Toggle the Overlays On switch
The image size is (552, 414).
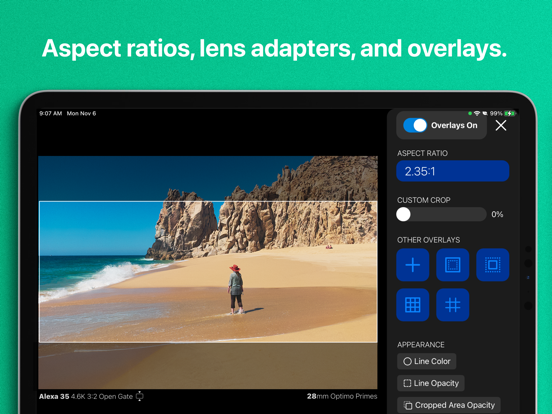tap(415, 125)
